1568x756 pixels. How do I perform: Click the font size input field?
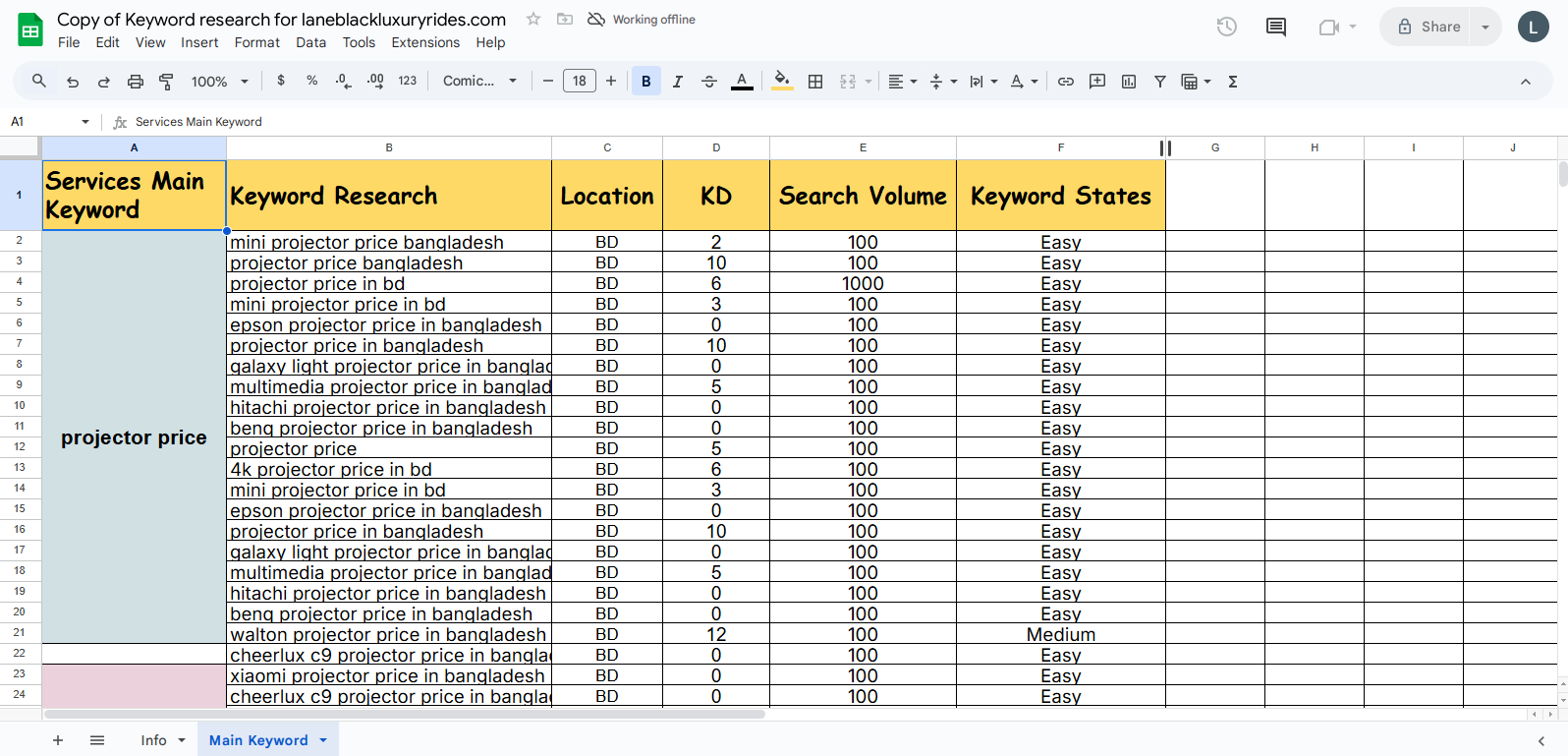click(580, 82)
